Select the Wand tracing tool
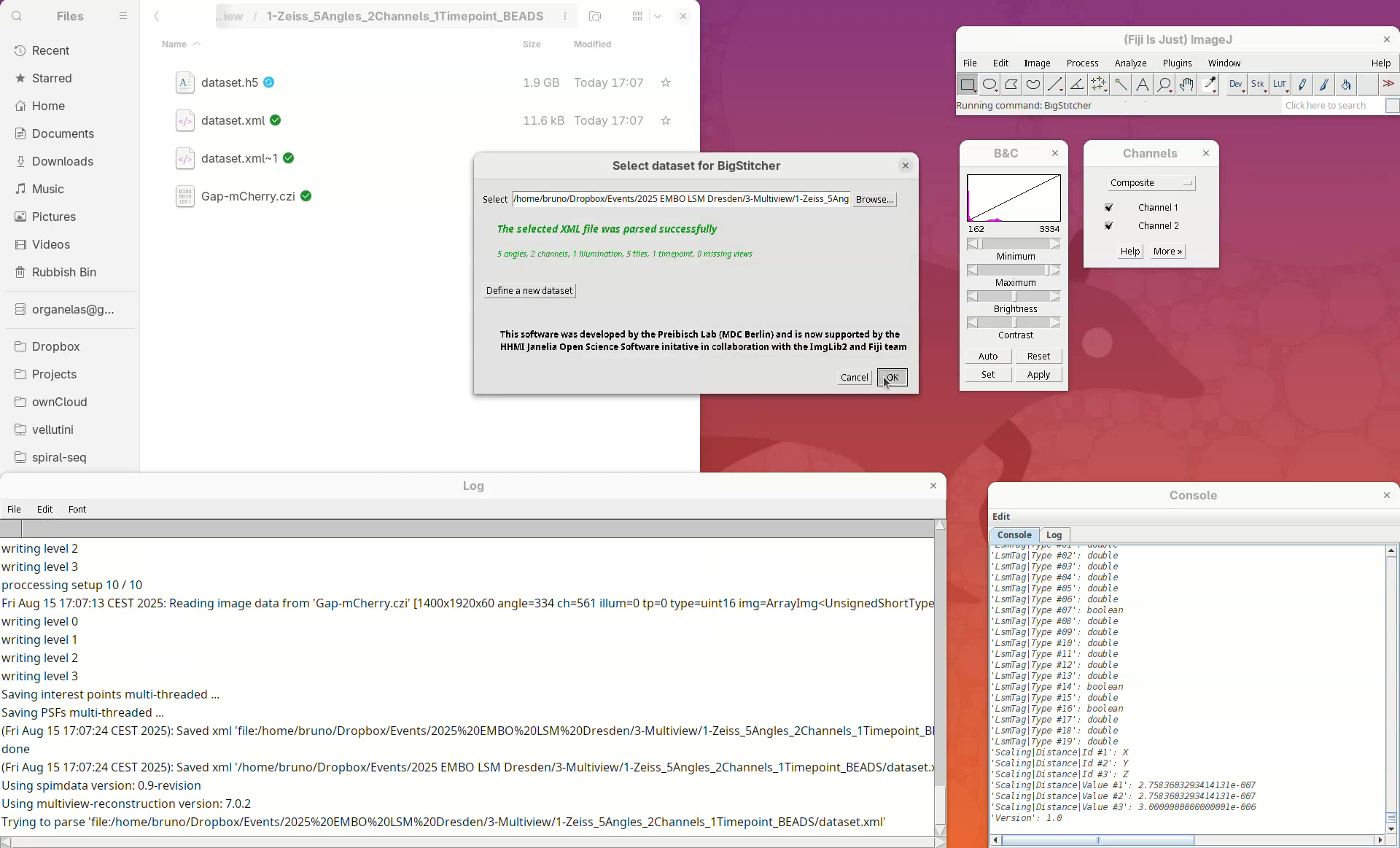This screenshot has height=848, width=1400. 1121,85
